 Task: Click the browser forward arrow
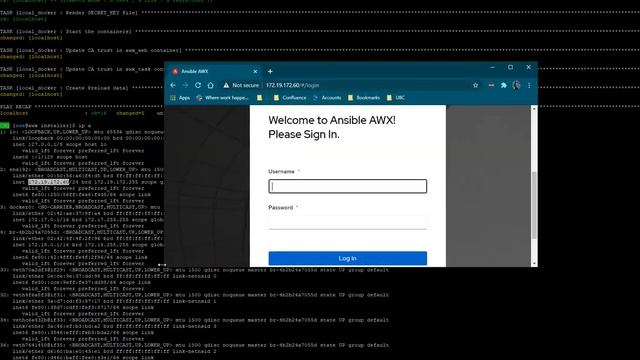pos(185,85)
